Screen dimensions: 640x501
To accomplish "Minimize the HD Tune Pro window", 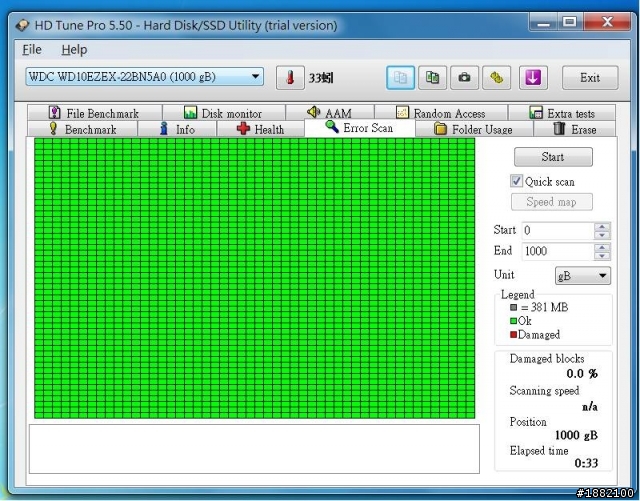I will pos(543,22).
